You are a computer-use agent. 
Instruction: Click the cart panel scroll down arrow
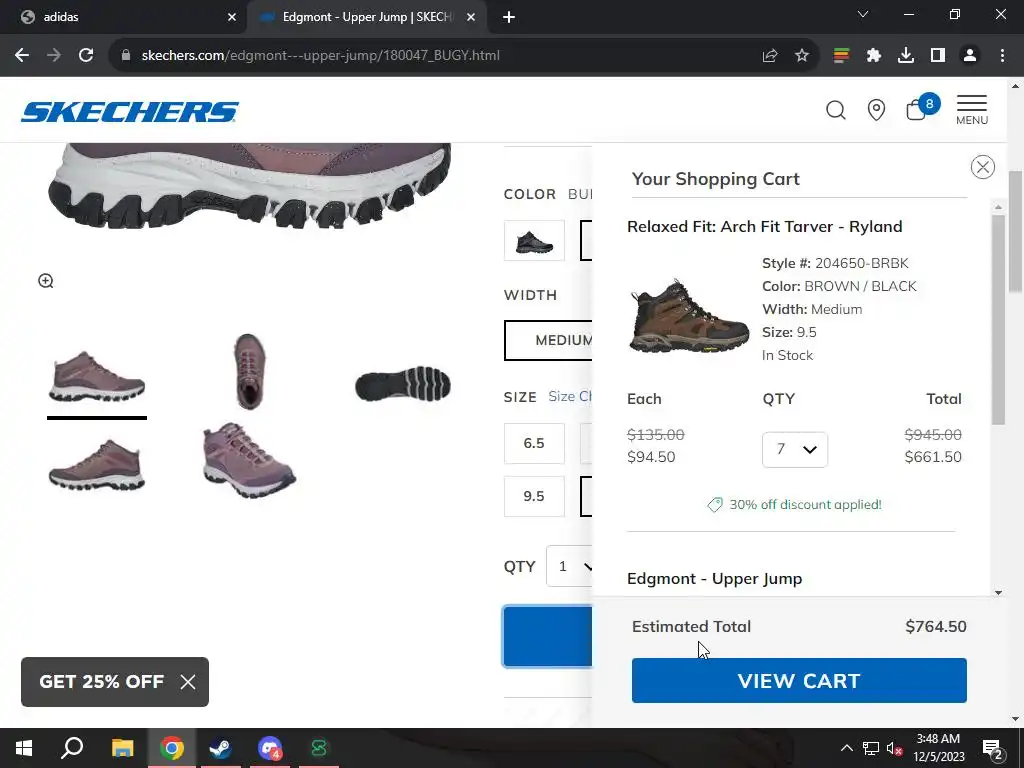click(x=998, y=592)
